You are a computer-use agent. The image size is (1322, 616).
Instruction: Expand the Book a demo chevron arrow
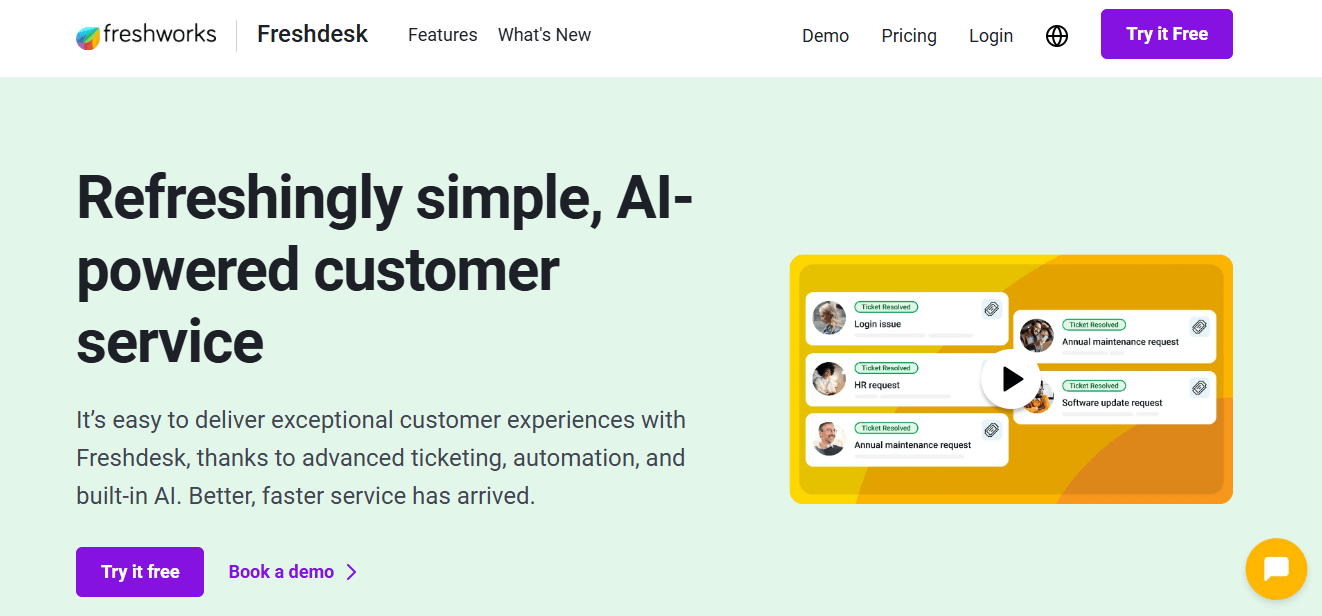(x=352, y=571)
